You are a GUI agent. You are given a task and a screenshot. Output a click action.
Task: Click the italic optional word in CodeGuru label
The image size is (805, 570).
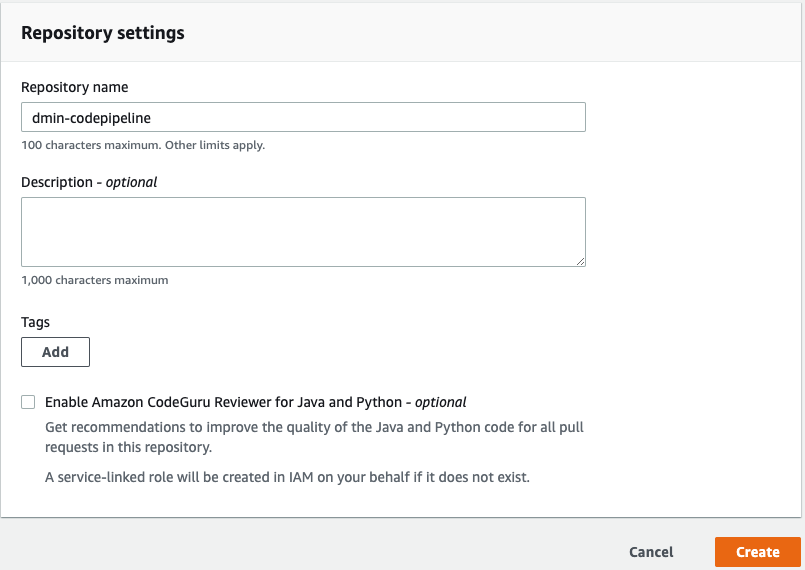coord(441,402)
